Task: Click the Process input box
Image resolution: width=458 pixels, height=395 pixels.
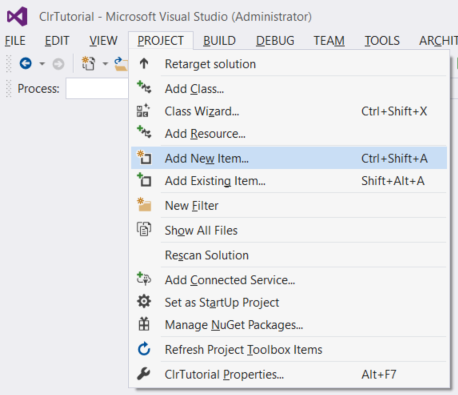Action: pos(97,88)
